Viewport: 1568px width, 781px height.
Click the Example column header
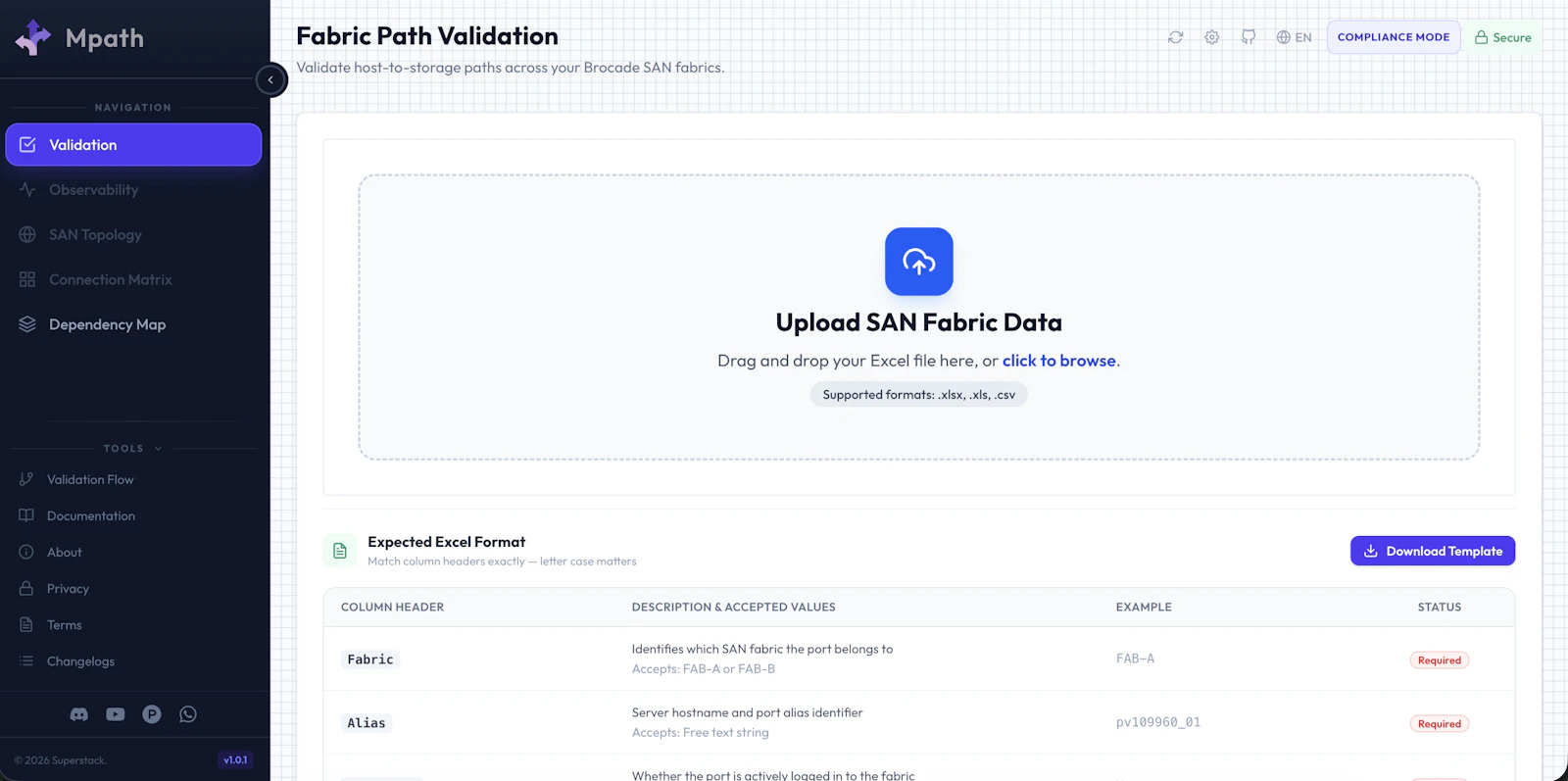pos(1144,608)
